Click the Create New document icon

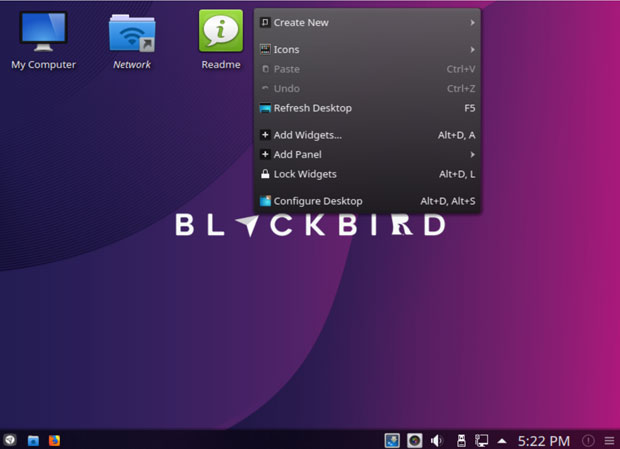click(x=265, y=23)
